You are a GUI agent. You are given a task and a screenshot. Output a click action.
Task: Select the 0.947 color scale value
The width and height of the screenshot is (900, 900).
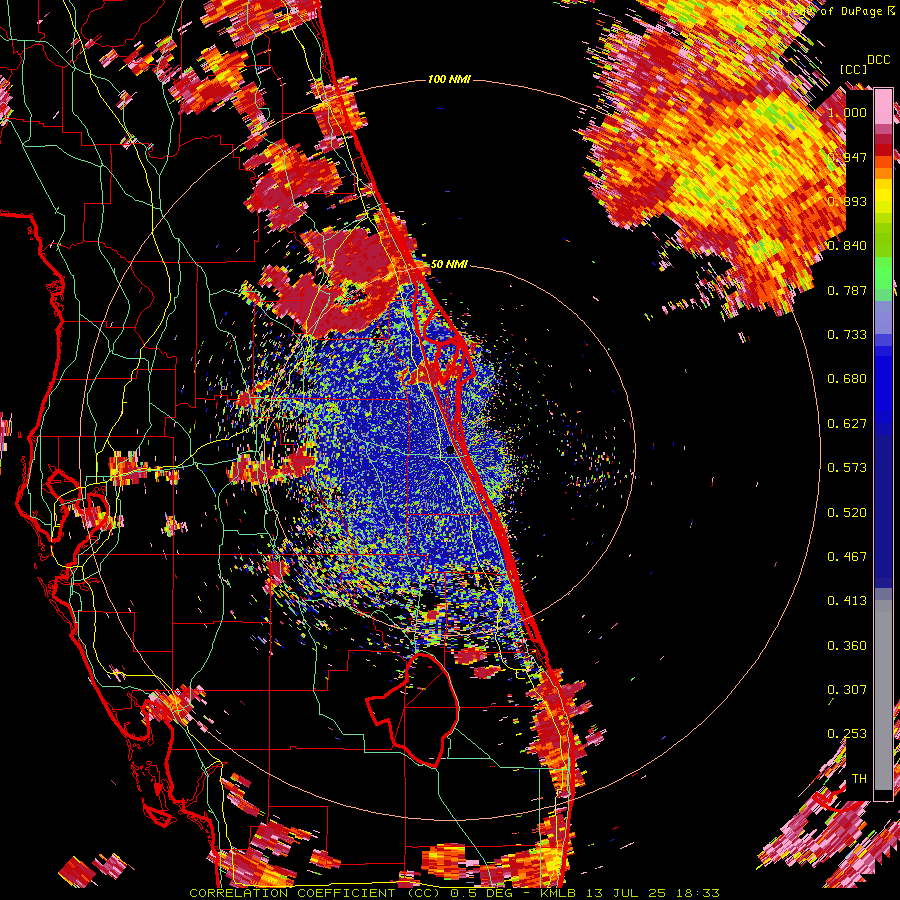point(847,157)
